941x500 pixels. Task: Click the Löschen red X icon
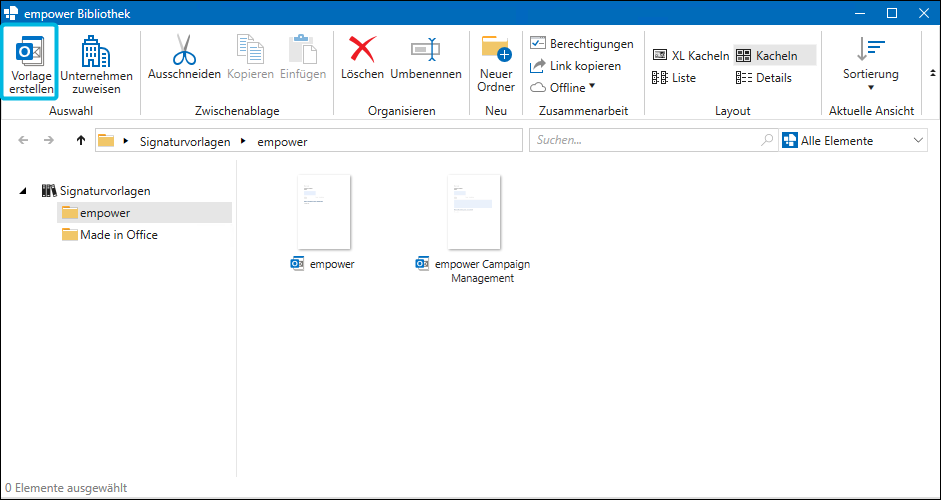362,49
